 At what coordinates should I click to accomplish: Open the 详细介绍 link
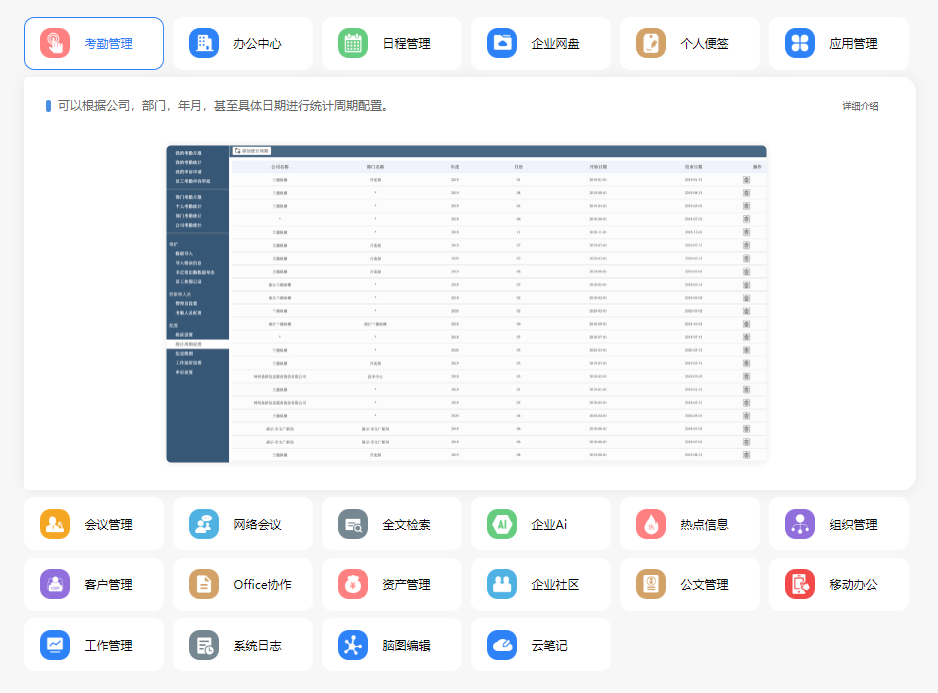(x=860, y=106)
